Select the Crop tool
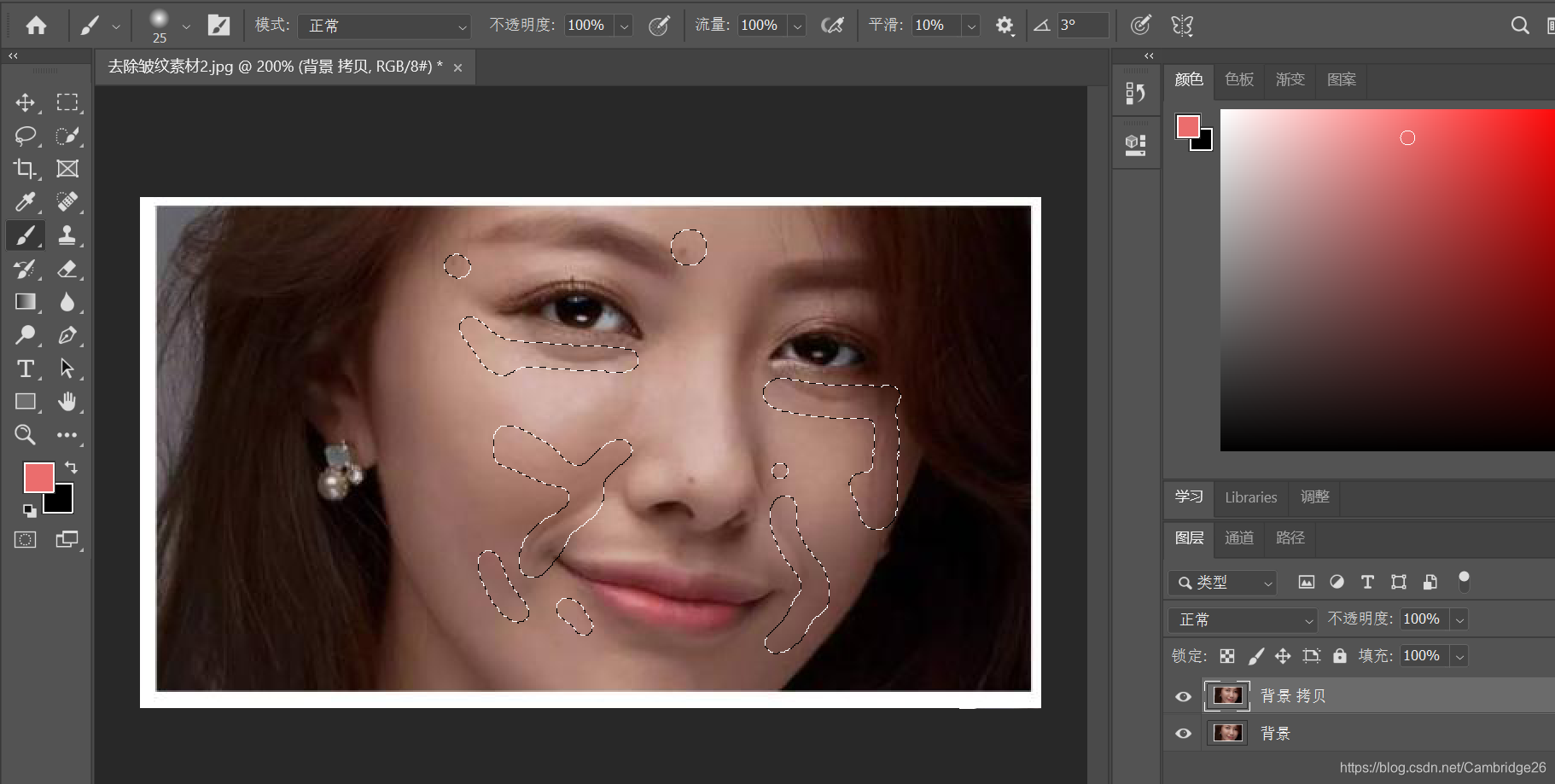 point(25,169)
